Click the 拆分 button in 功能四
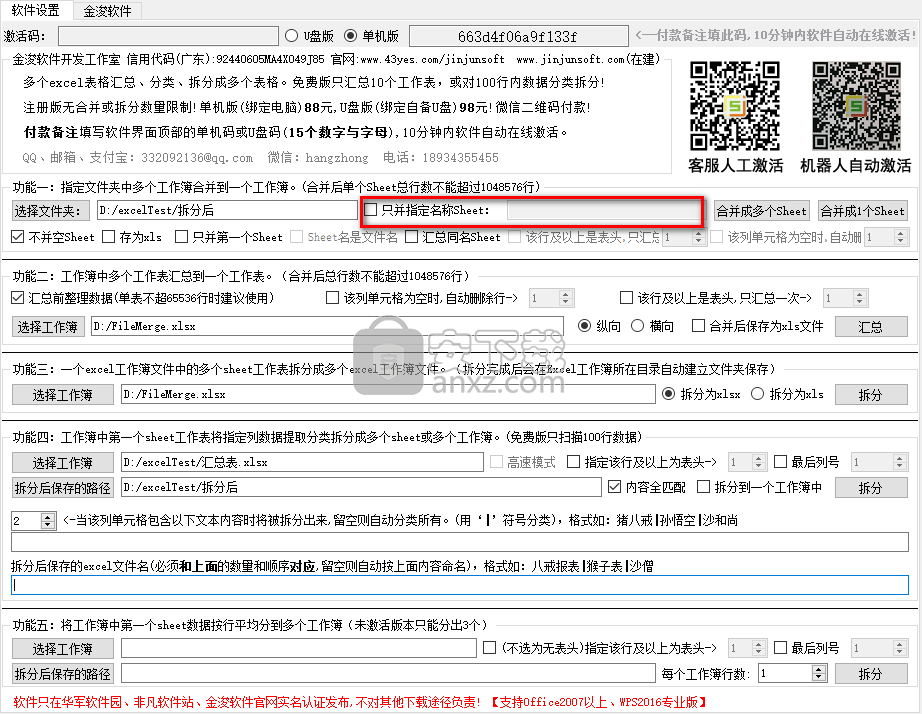 pos(871,488)
